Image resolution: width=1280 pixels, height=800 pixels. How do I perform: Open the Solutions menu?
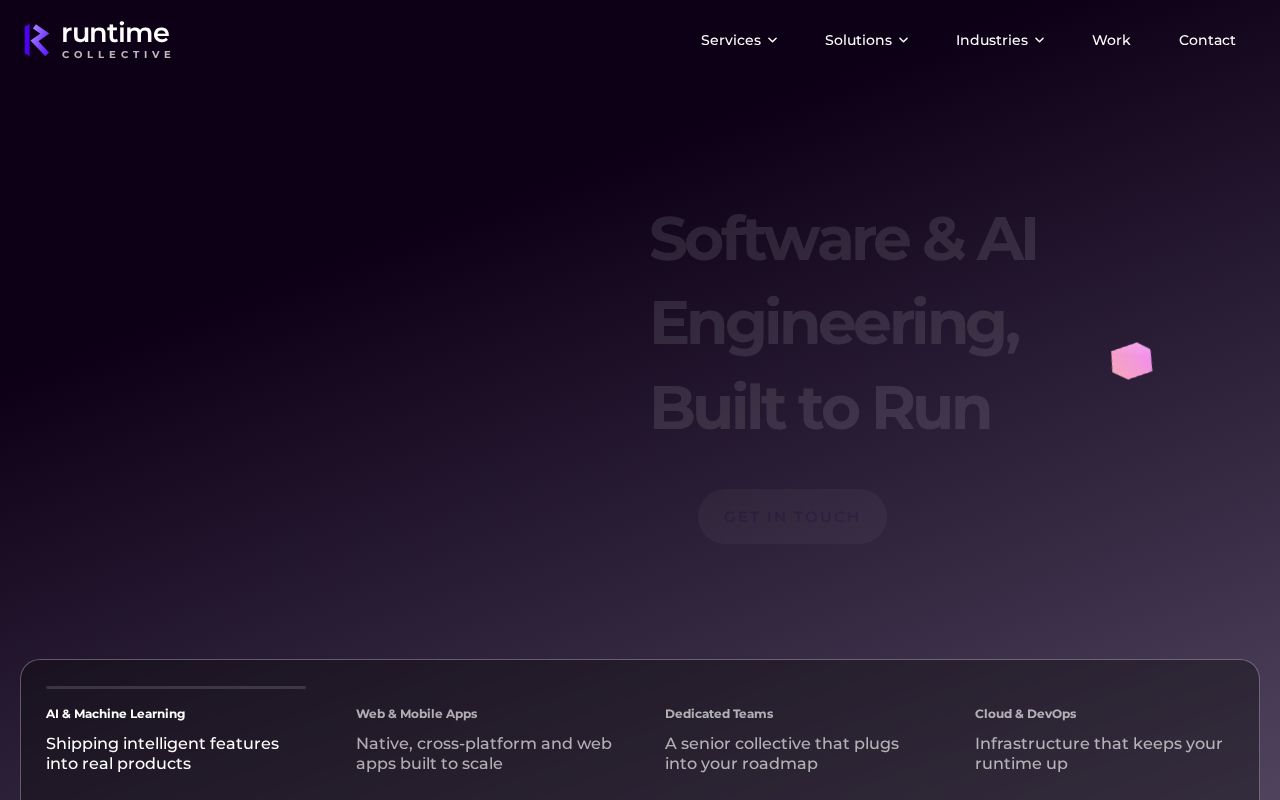866,40
